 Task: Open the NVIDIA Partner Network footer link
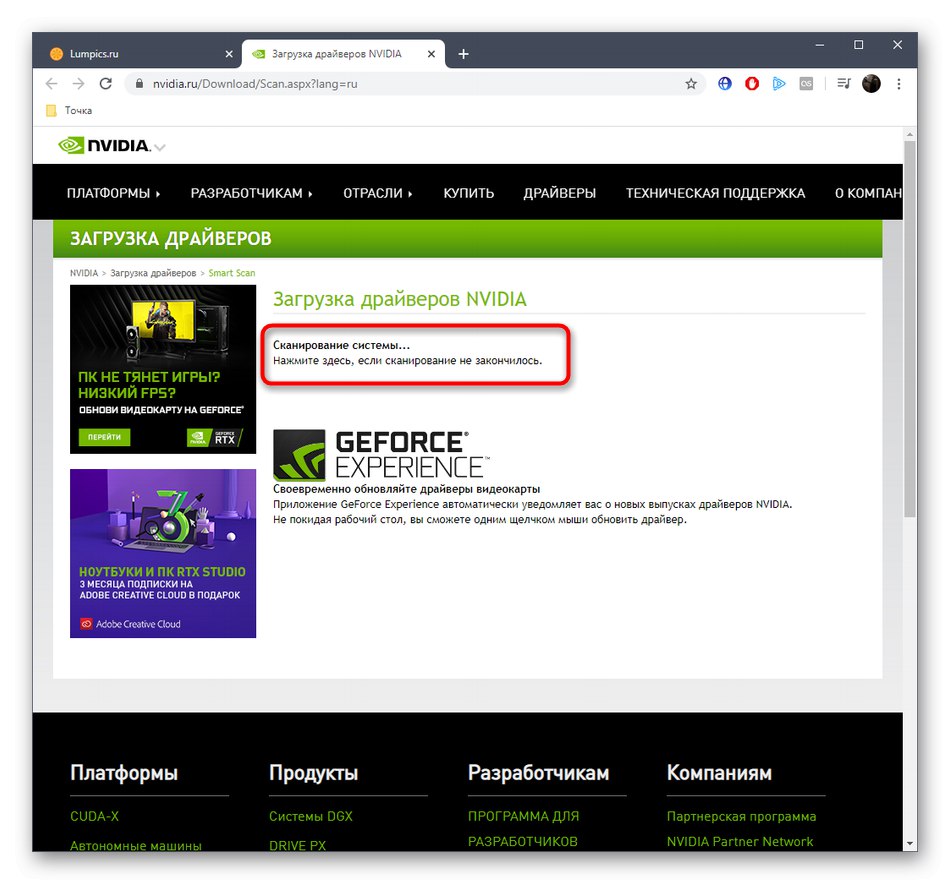pos(740,842)
